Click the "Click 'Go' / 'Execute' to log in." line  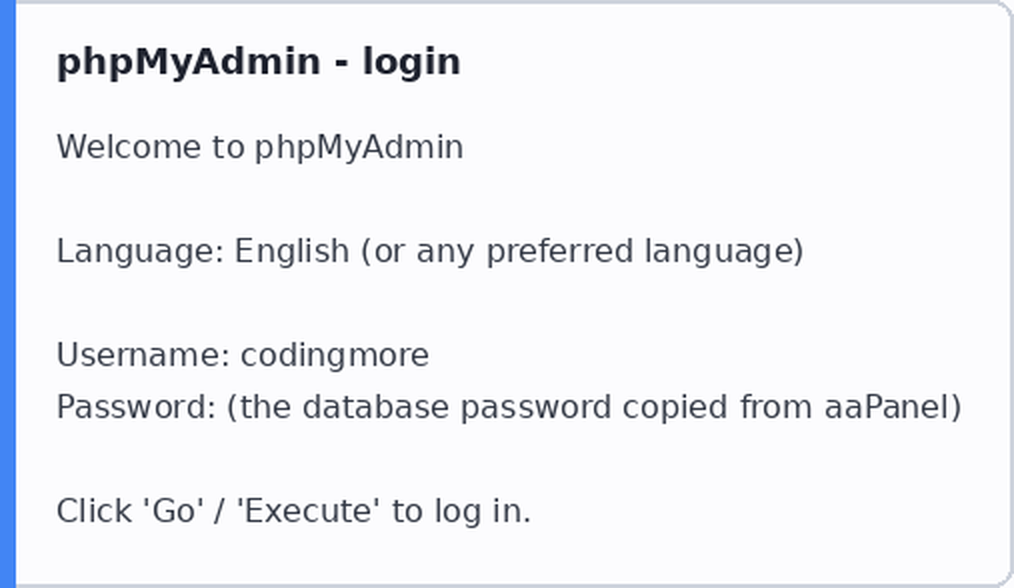click(294, 511)
